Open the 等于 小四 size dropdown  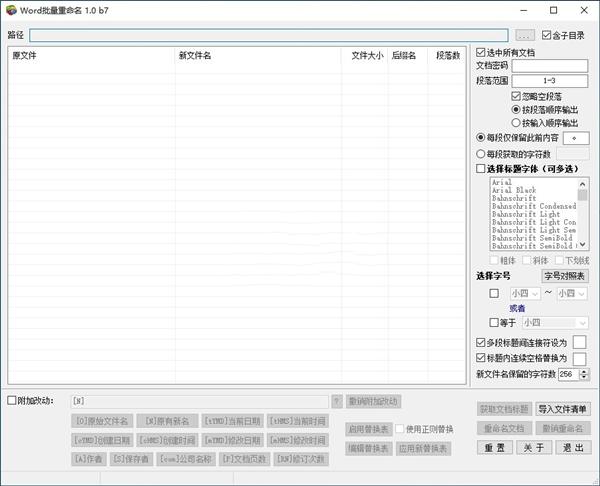(555, 323)
